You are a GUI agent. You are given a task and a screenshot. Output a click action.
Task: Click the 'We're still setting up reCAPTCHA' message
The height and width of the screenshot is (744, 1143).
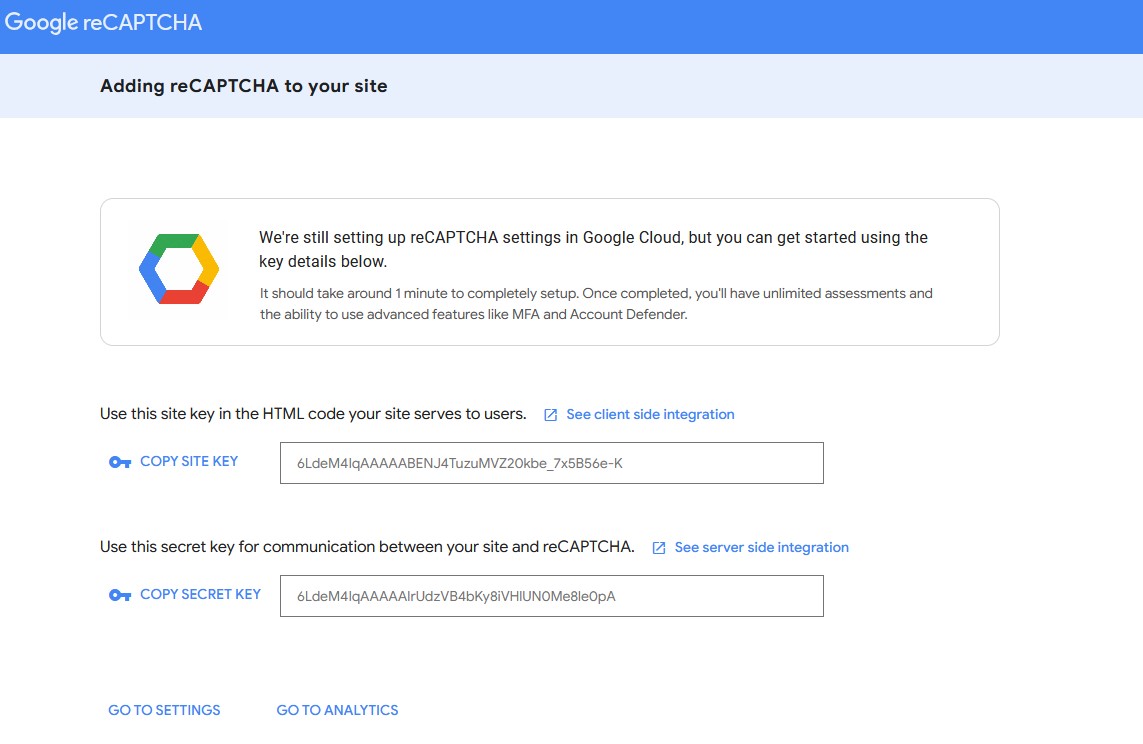[x=593, y=249]
